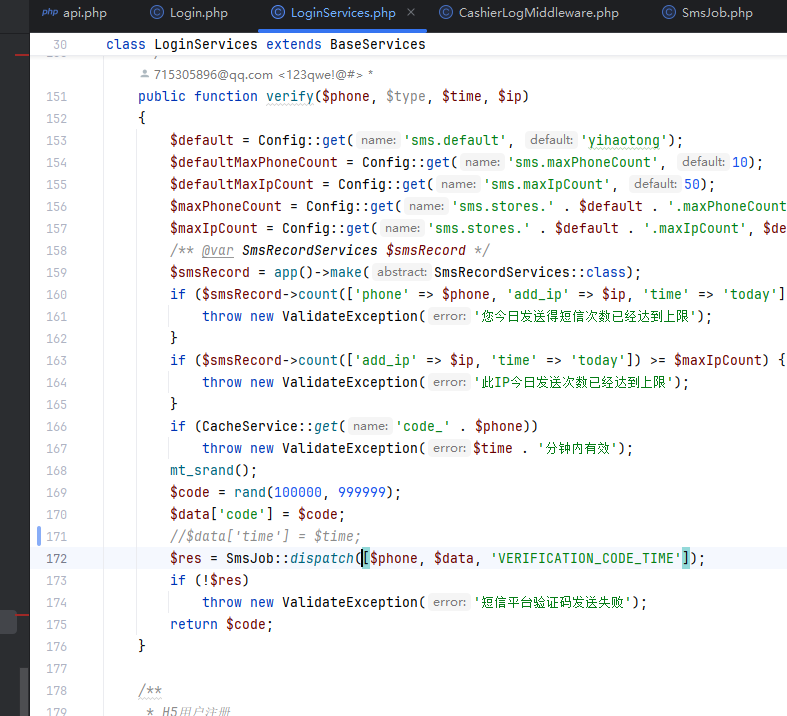The height and width of the screenshot is (716, 787).
Task: Click the class icon on Login.php tab
Action: click(157, 12)
